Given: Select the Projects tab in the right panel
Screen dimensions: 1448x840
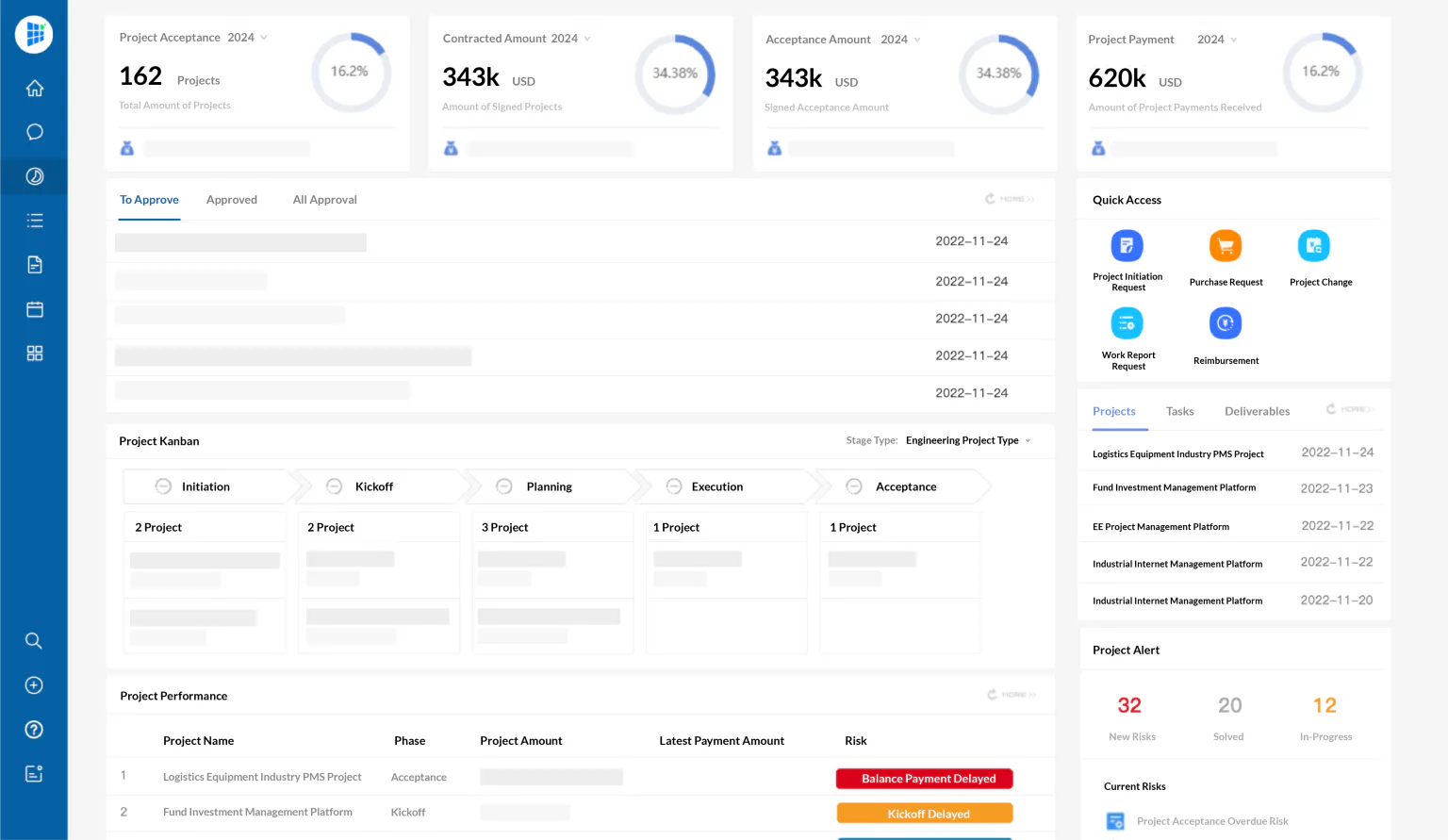Looking at the screenshot, I should pos(1113,412).
